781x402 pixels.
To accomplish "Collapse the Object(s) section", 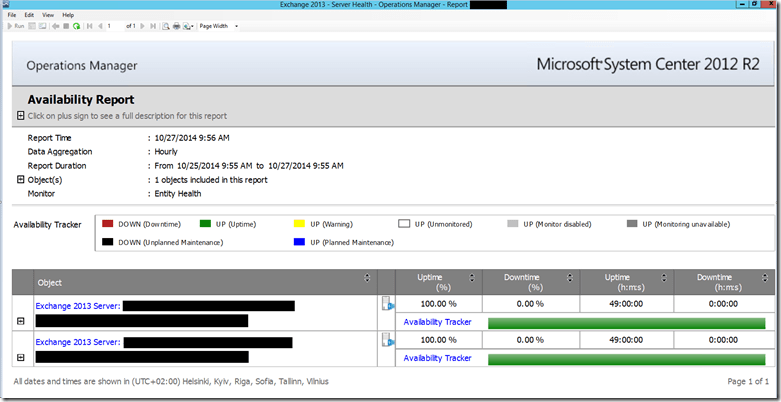I will coord(21,179).
